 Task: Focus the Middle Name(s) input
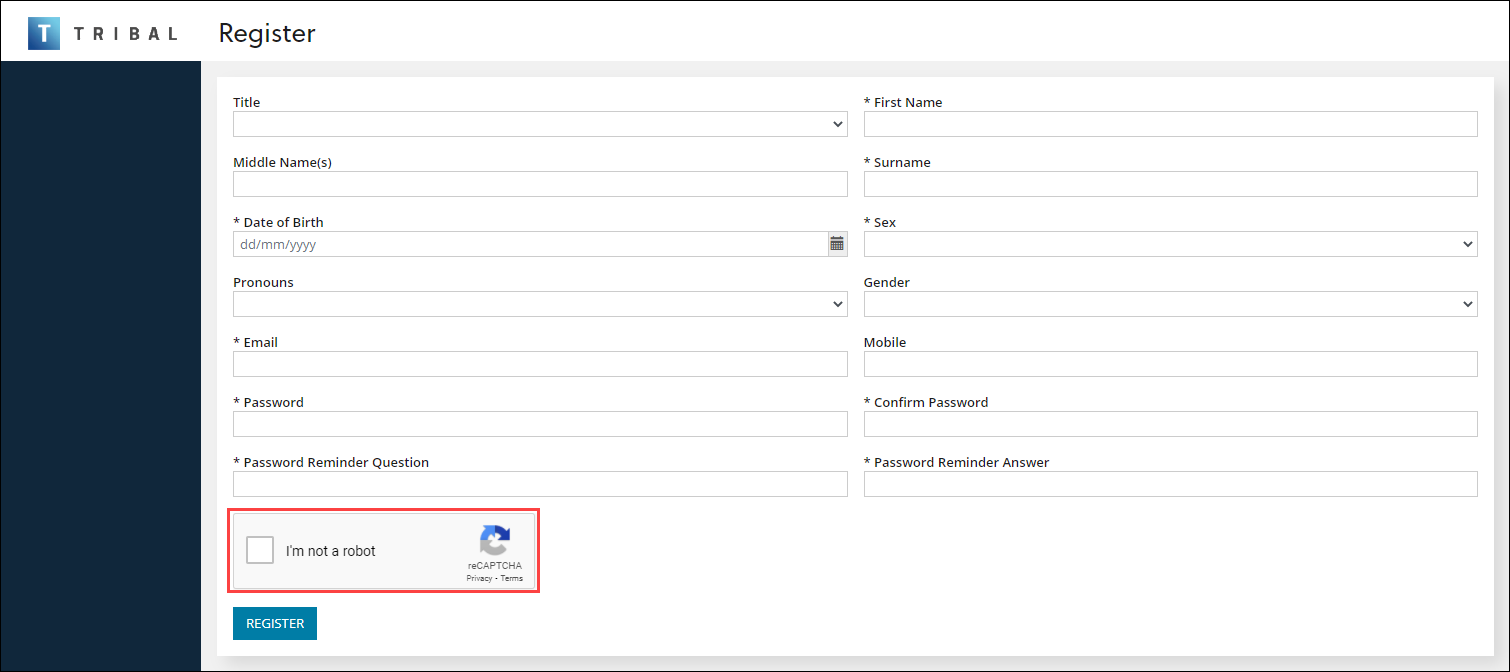click(x=540, y=184)
